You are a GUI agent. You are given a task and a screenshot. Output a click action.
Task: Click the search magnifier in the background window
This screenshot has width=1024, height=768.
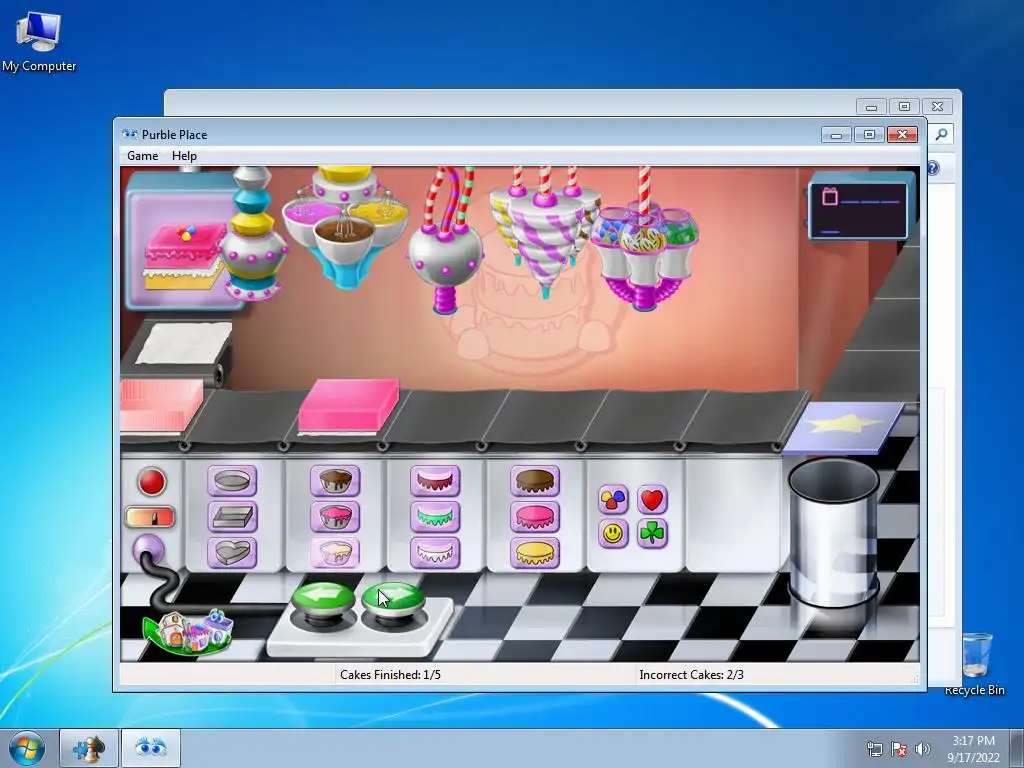[x=941, y=134]
